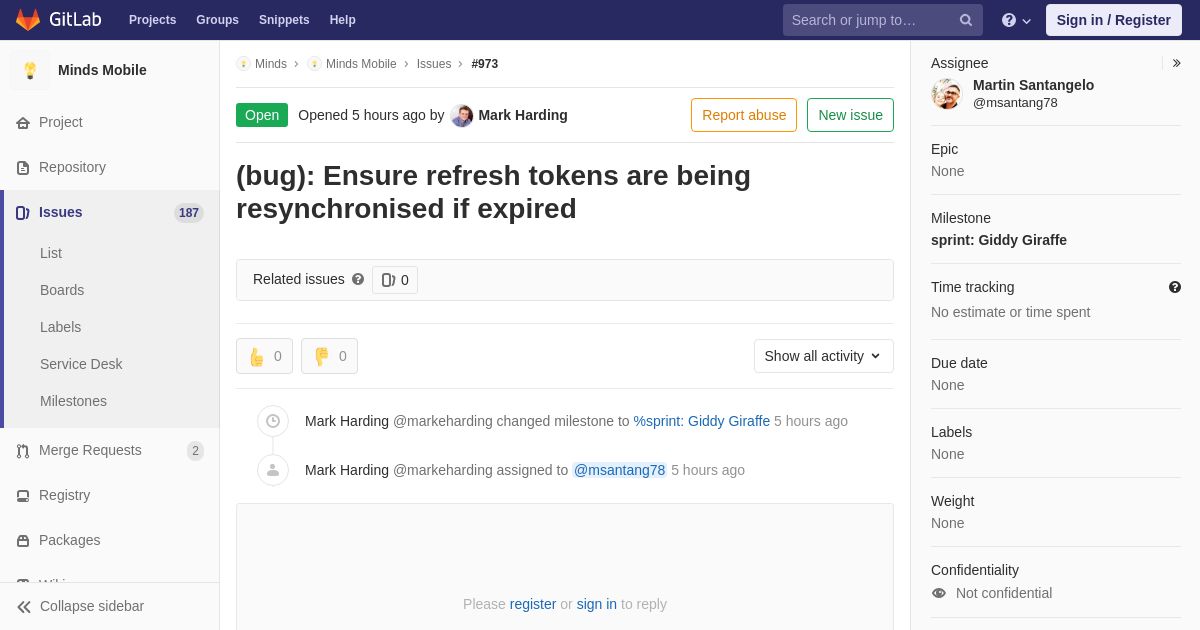Click the thumbs up emoji button

(264, 356)
